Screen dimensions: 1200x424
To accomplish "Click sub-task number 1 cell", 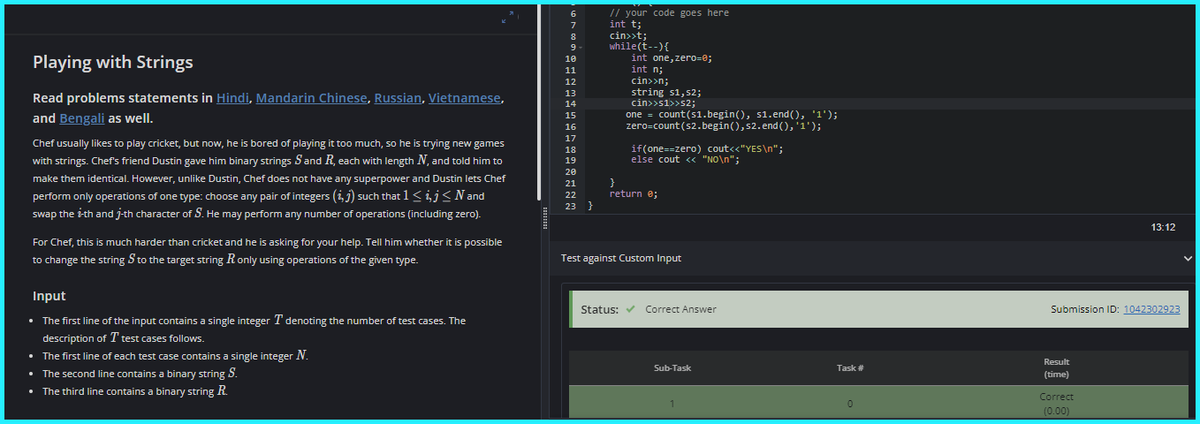I will point(671,404).
